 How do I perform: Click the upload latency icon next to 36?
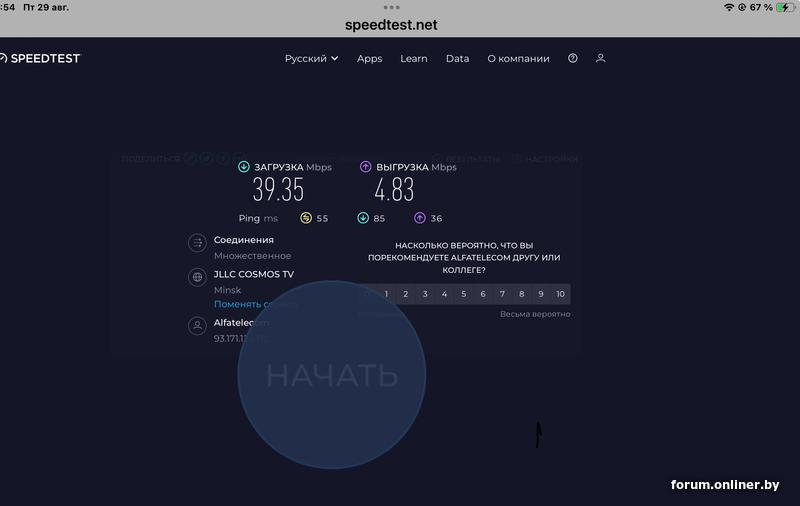pos(419,218)
